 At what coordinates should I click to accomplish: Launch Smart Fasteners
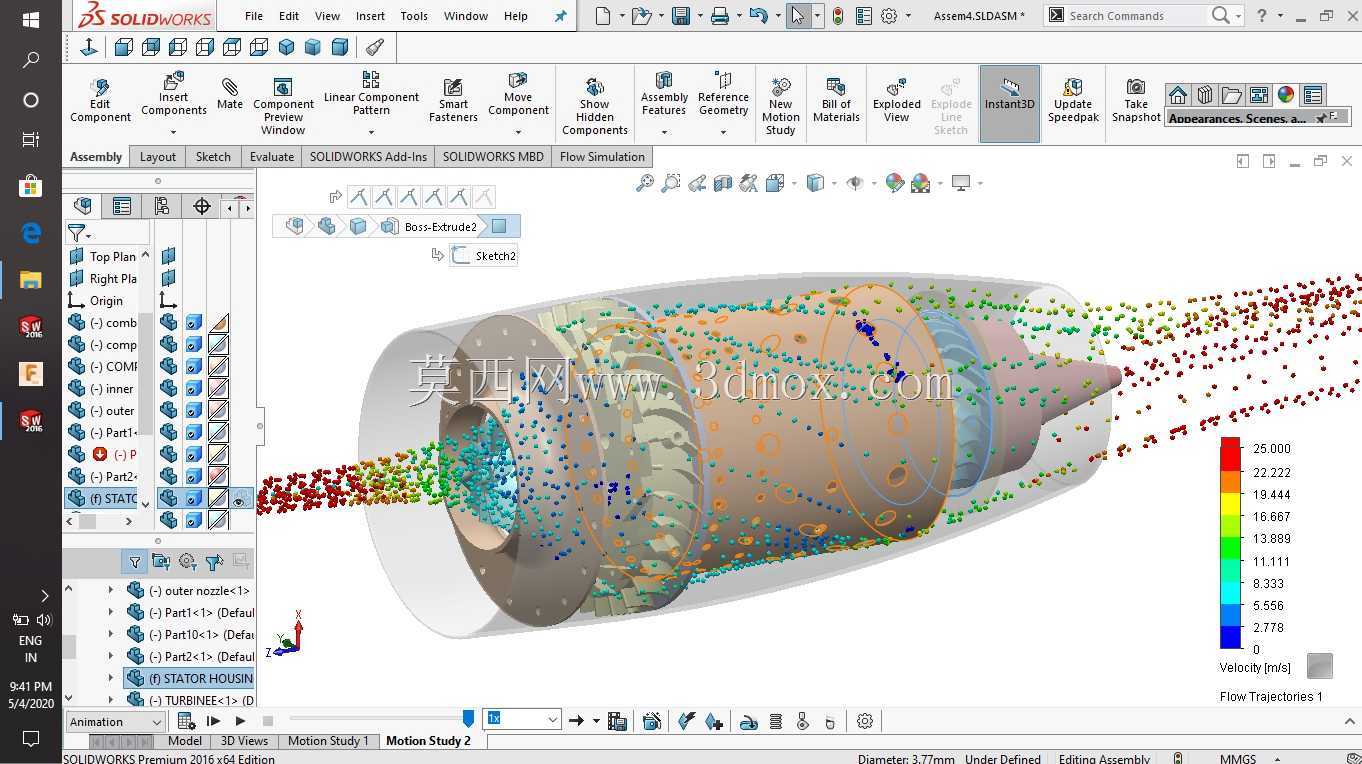click(x=453, y=100)
